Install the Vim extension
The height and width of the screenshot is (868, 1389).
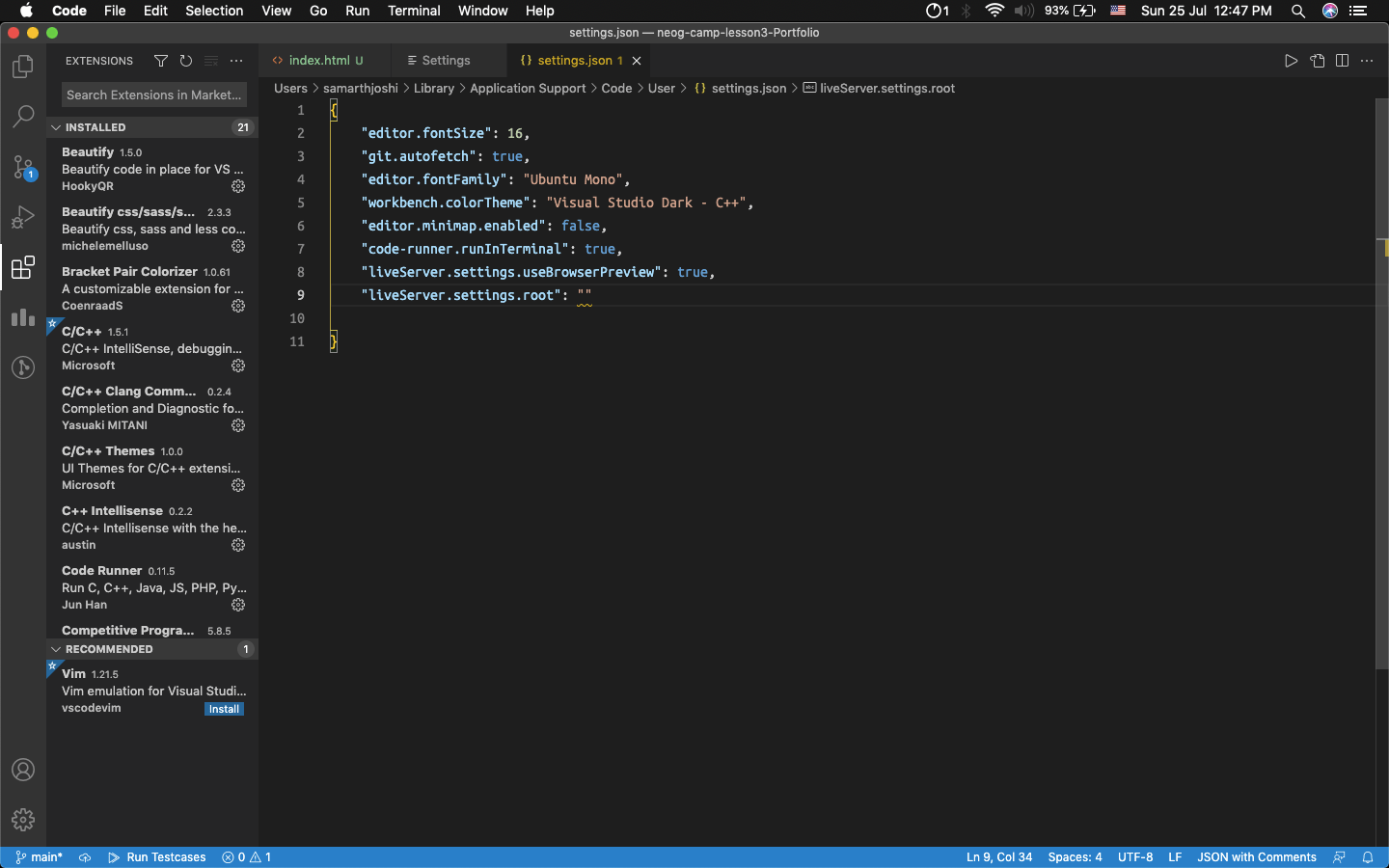[224, 708]
